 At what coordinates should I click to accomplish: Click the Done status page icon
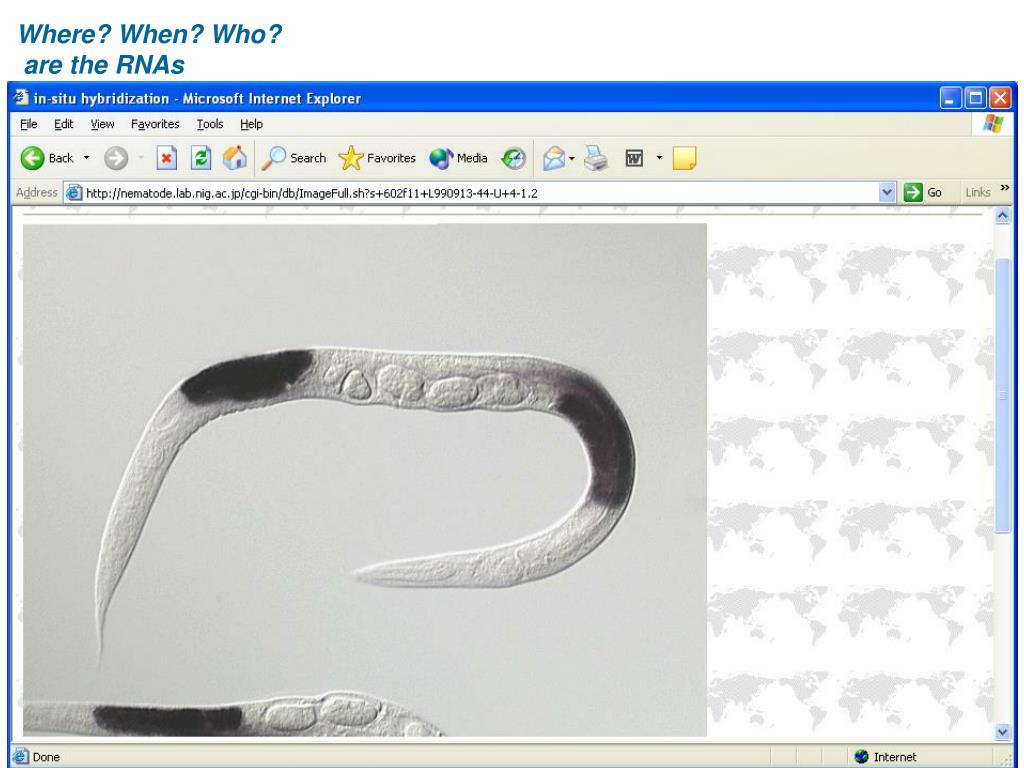21,756
